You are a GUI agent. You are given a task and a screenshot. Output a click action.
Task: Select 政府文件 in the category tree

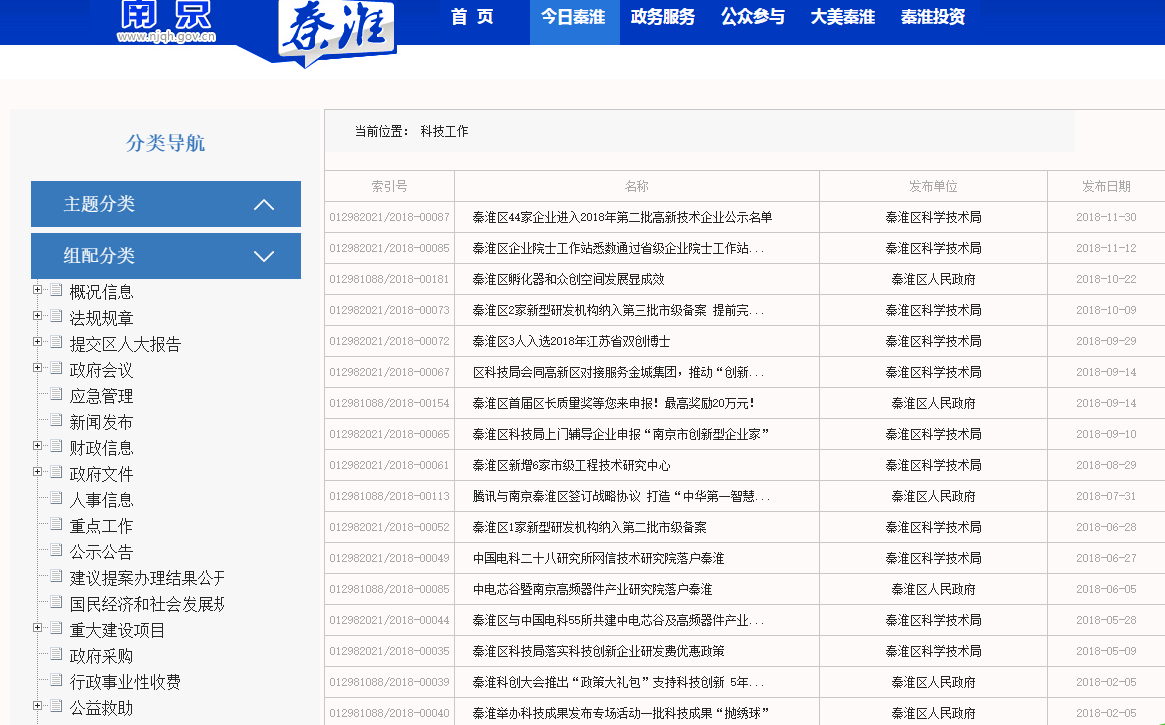(x=101, y=474)
